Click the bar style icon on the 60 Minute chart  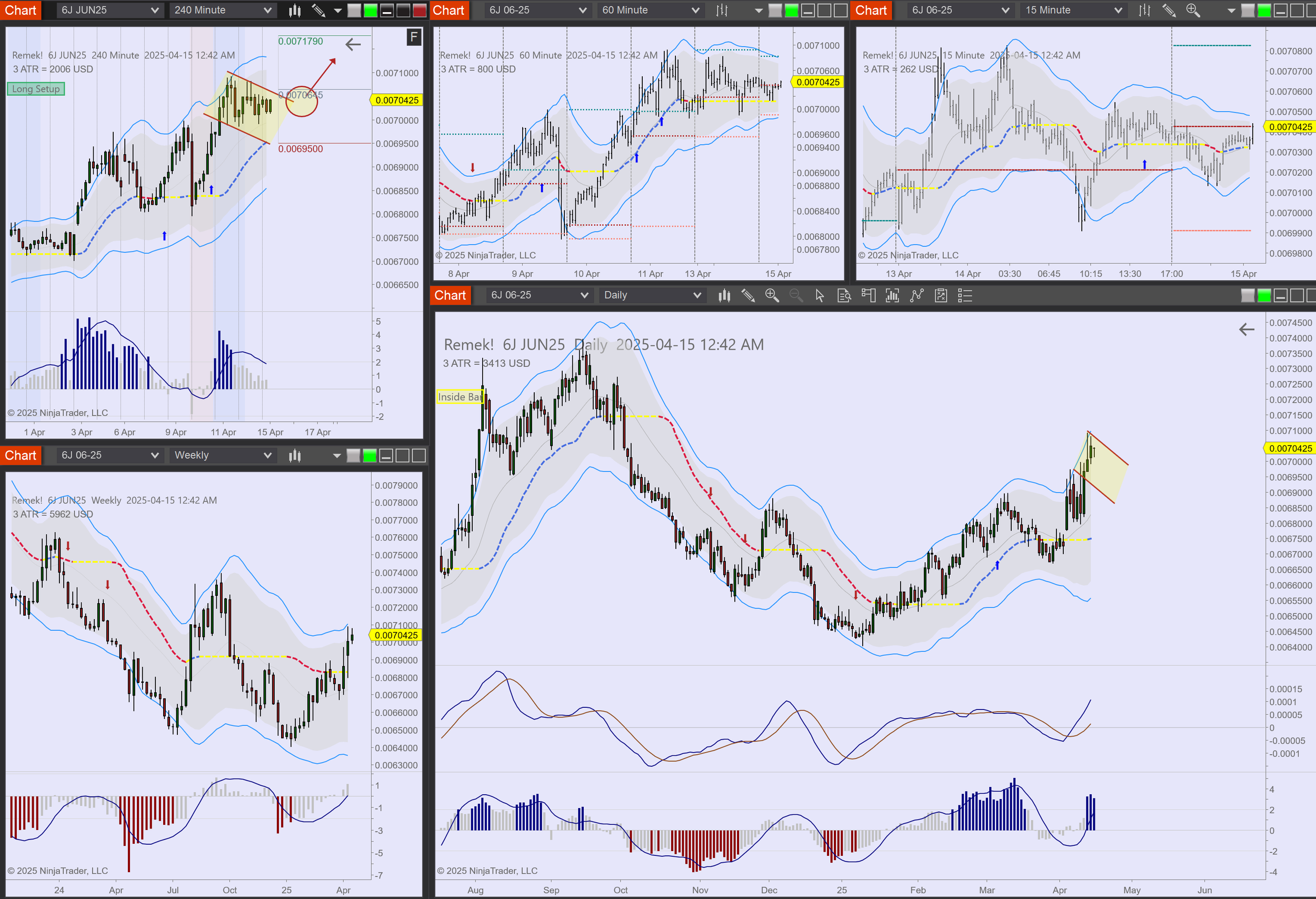tap(721, 10)
